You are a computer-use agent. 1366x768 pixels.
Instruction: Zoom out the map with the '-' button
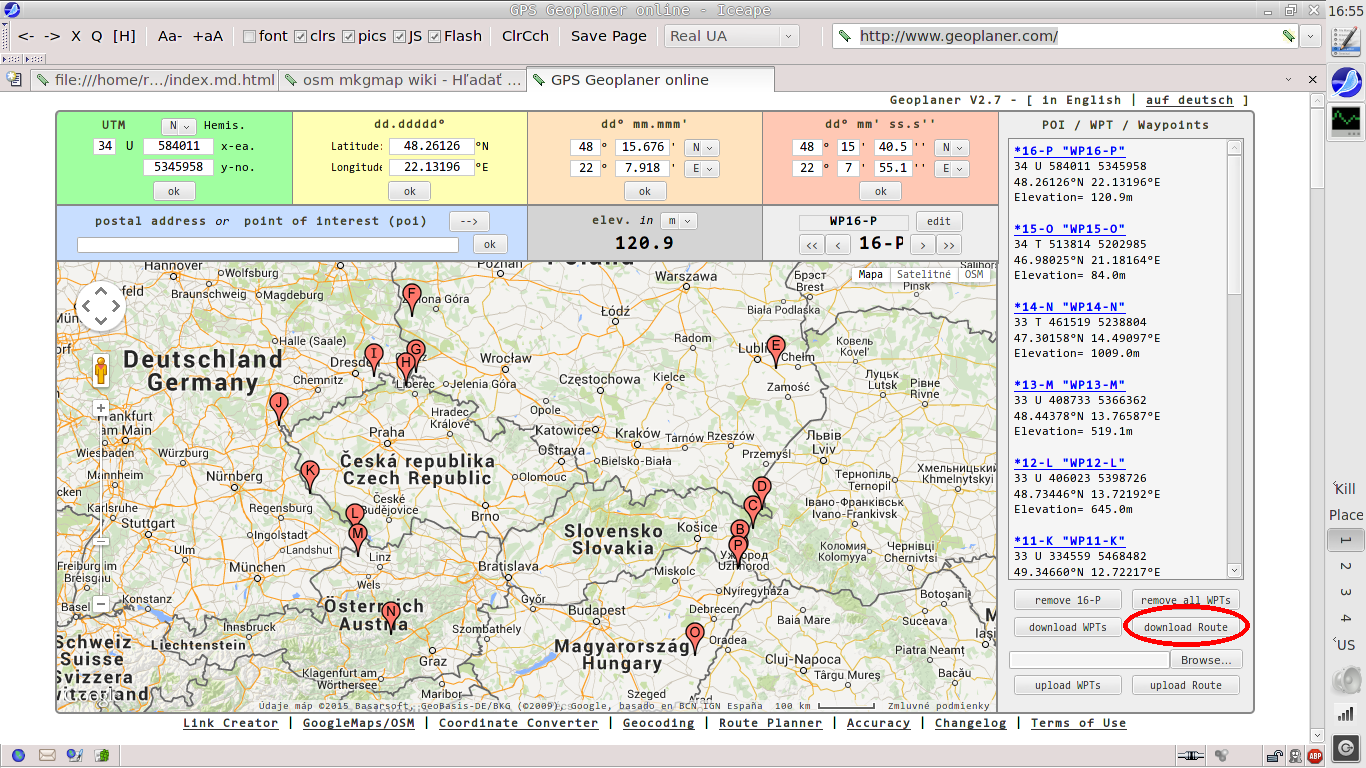pos(101,604)
